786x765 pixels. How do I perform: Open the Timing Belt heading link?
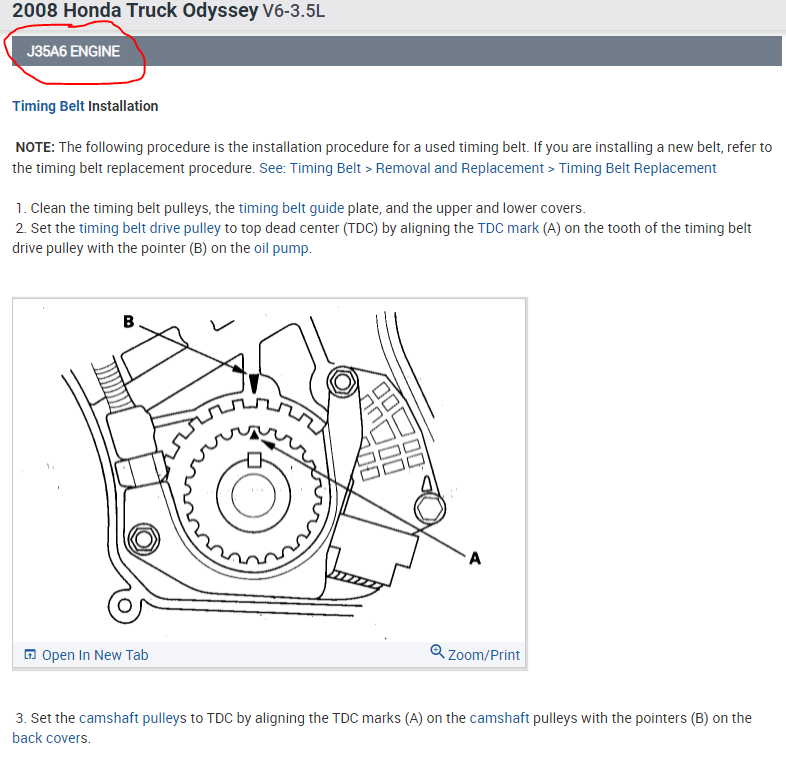pyautogui.click(x=48, y=106)
